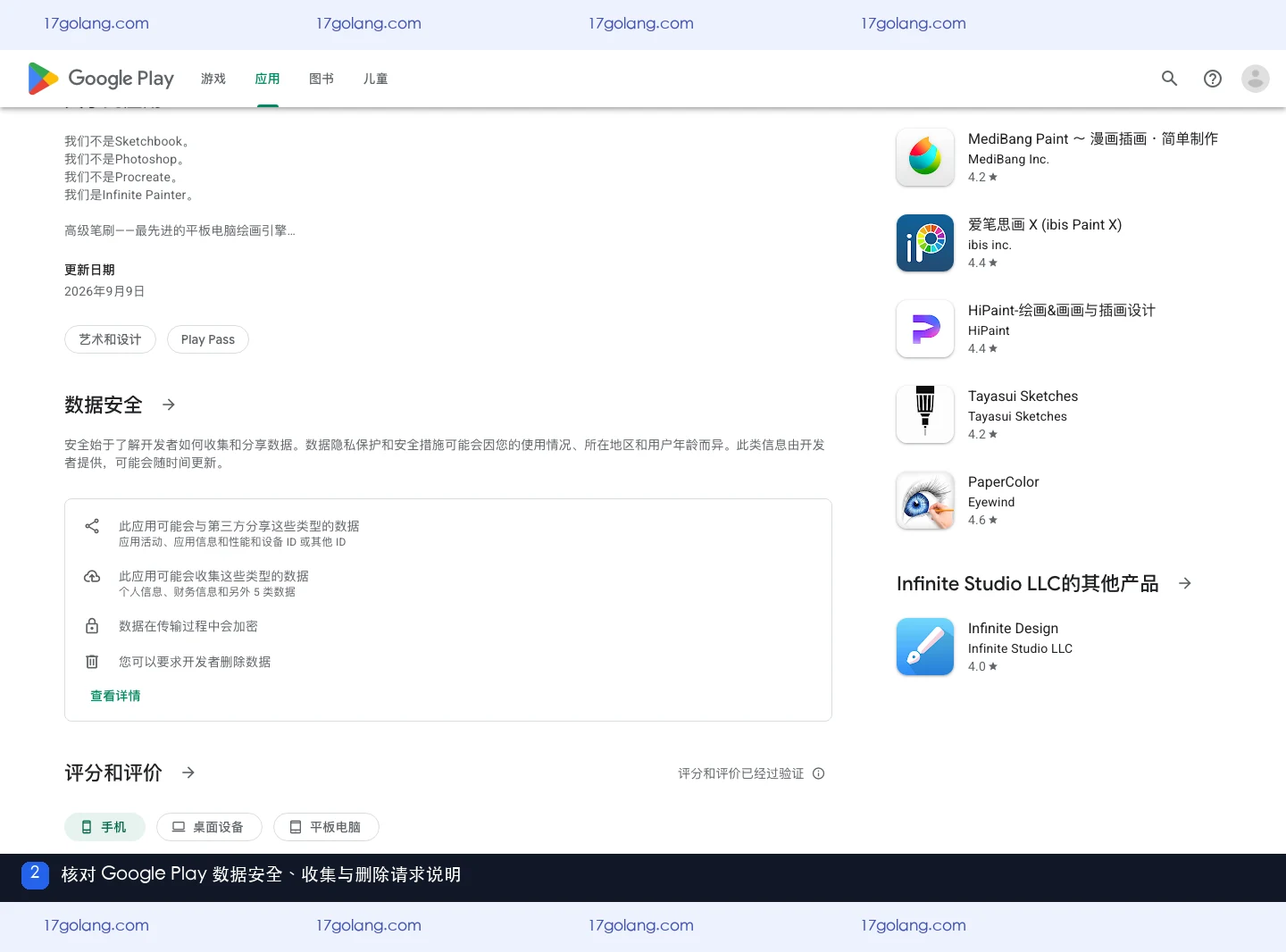Open 查看详情 link
Image resolution: width=1286 pixels, height=952 pixels.
[115, 696]
